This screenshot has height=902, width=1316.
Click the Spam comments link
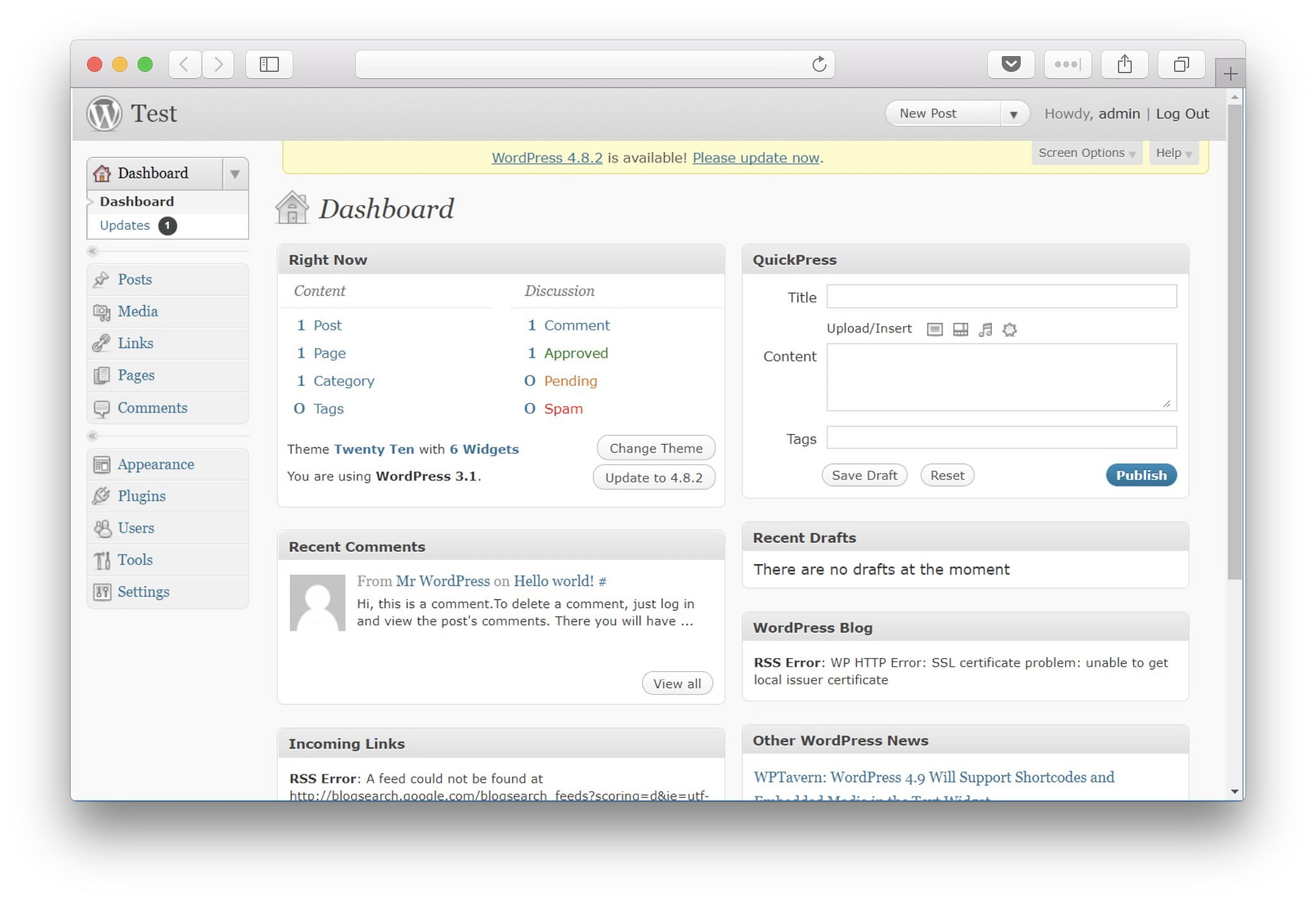click(563, 409)
